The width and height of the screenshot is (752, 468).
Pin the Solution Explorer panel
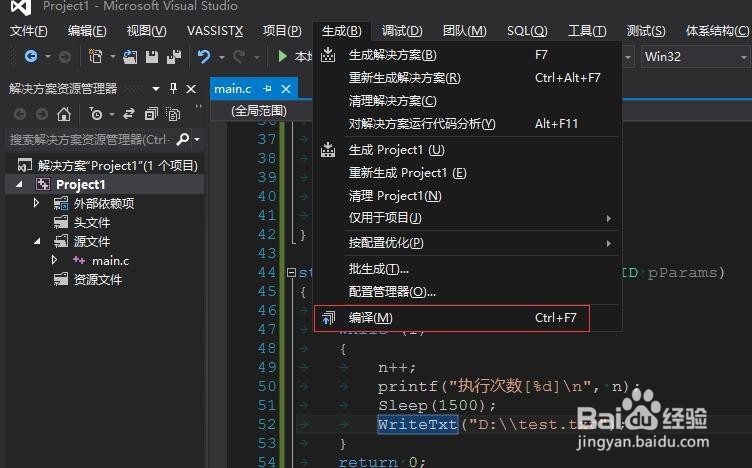pos(174,88)
